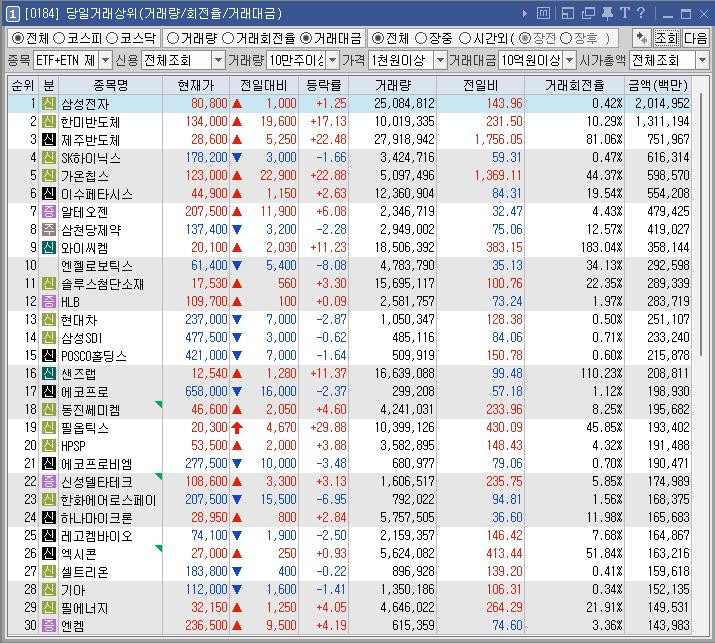Click the black badge beside POSCO홀딩스
The height and width of the screenshot is (643, 715).
(49, 355)
